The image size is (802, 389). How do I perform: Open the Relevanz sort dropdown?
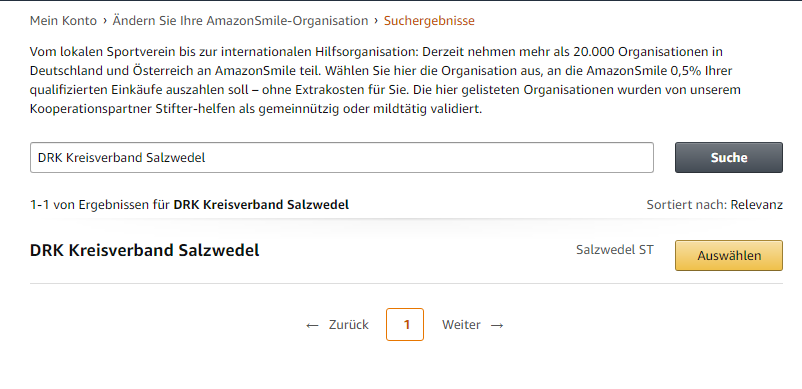pyautogui.click(x=756, y=205)
